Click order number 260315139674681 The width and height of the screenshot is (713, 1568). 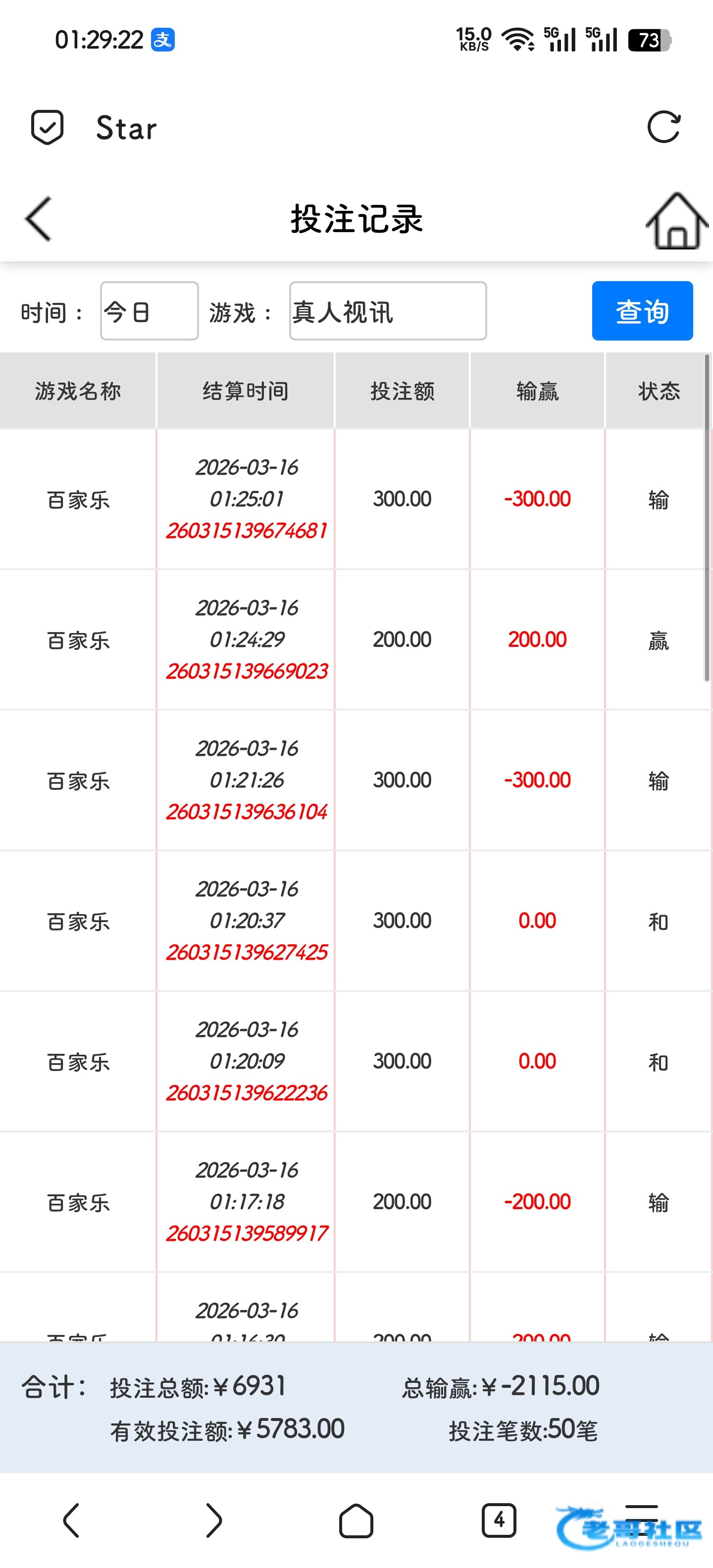click(x=247, y=531)
